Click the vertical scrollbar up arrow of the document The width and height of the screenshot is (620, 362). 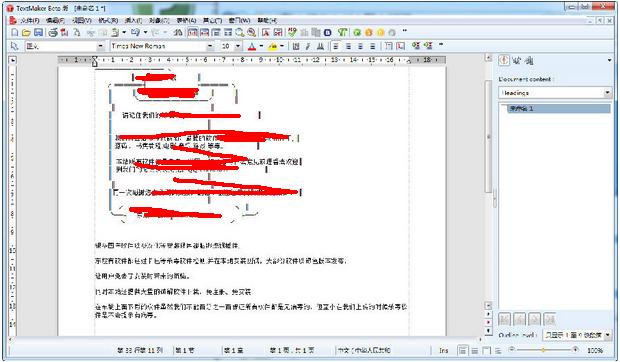coord(489,58)
